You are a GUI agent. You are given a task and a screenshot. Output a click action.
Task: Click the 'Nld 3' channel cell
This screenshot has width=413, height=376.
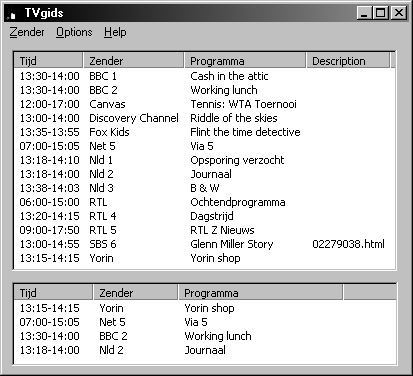click(x=101, y=188)
